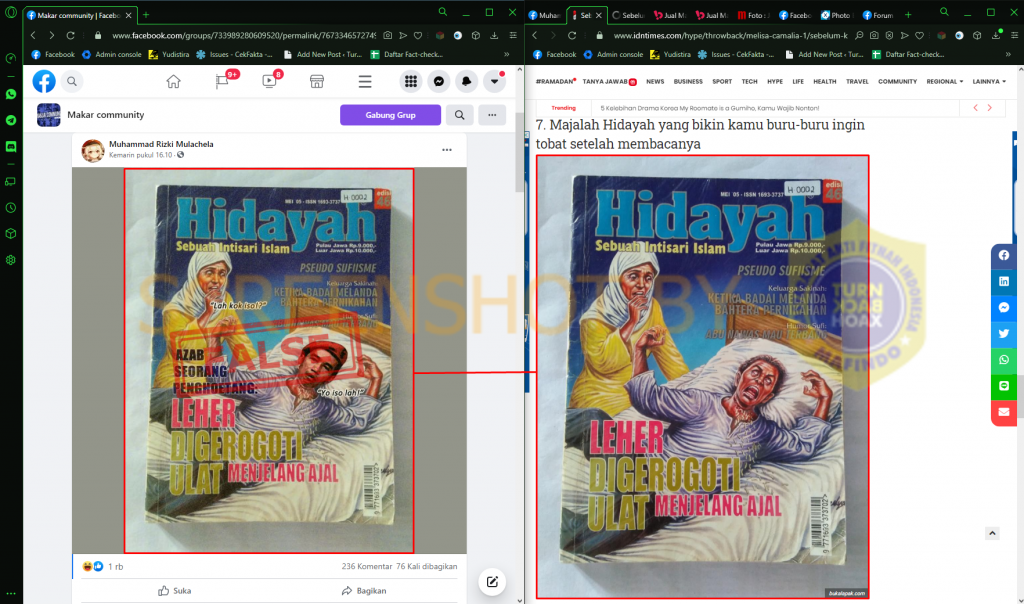Show more bookmarks in Facebook window

coord(507,54)
